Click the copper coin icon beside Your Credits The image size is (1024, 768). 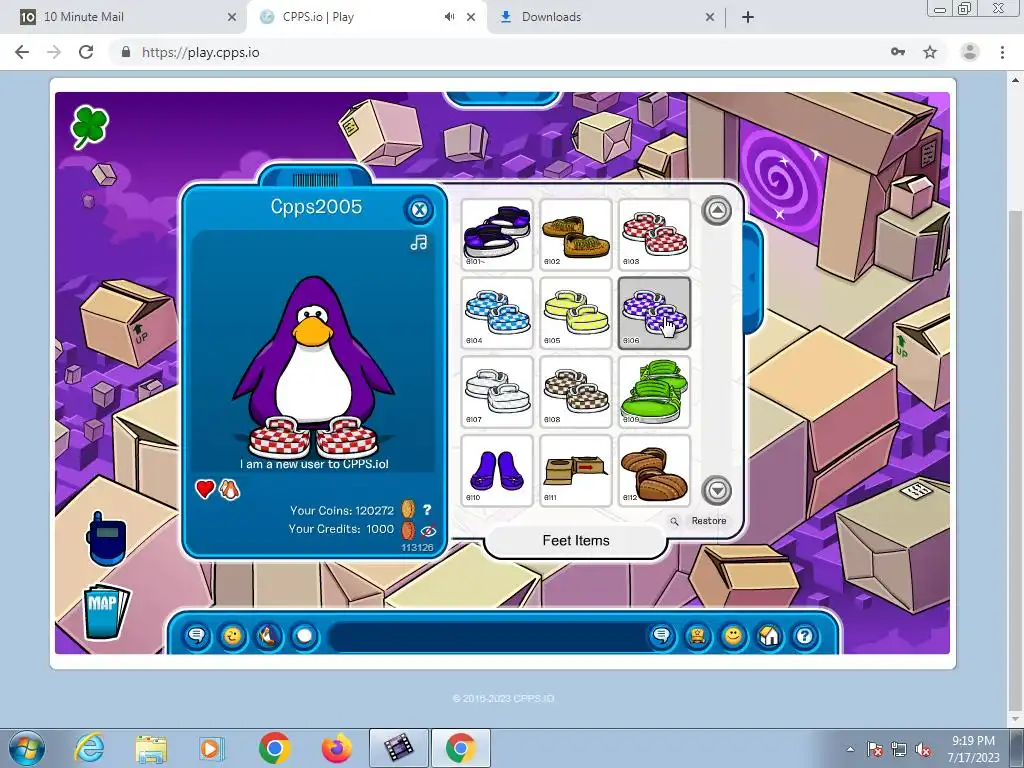408,530
